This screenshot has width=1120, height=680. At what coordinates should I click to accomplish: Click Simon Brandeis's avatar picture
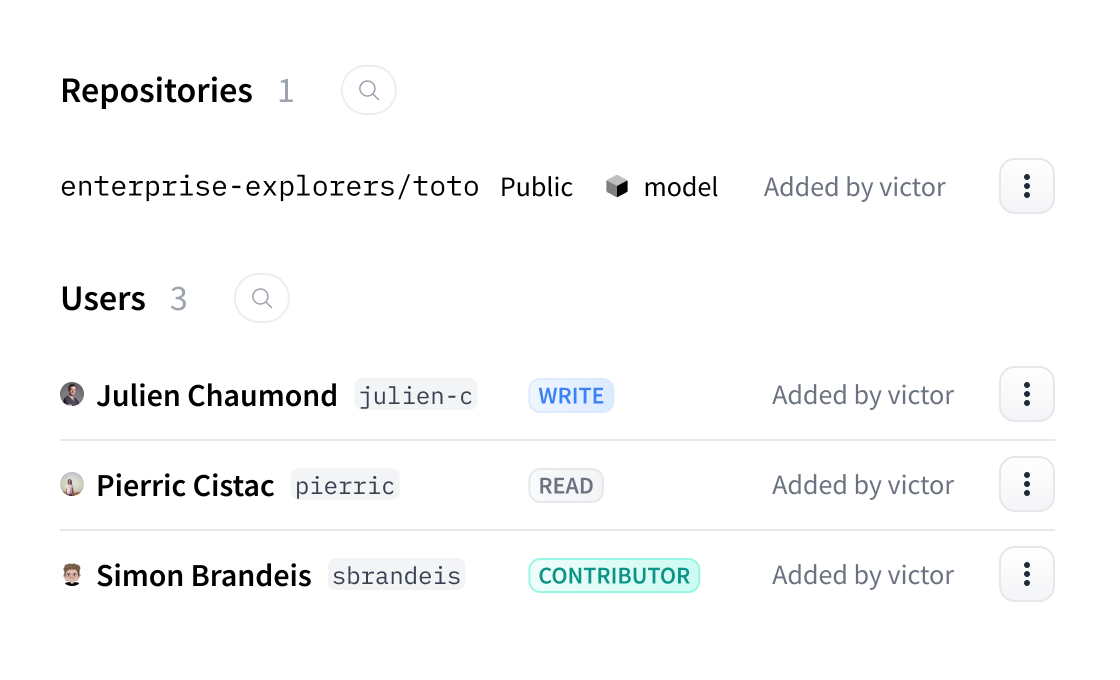coord(72,574)
